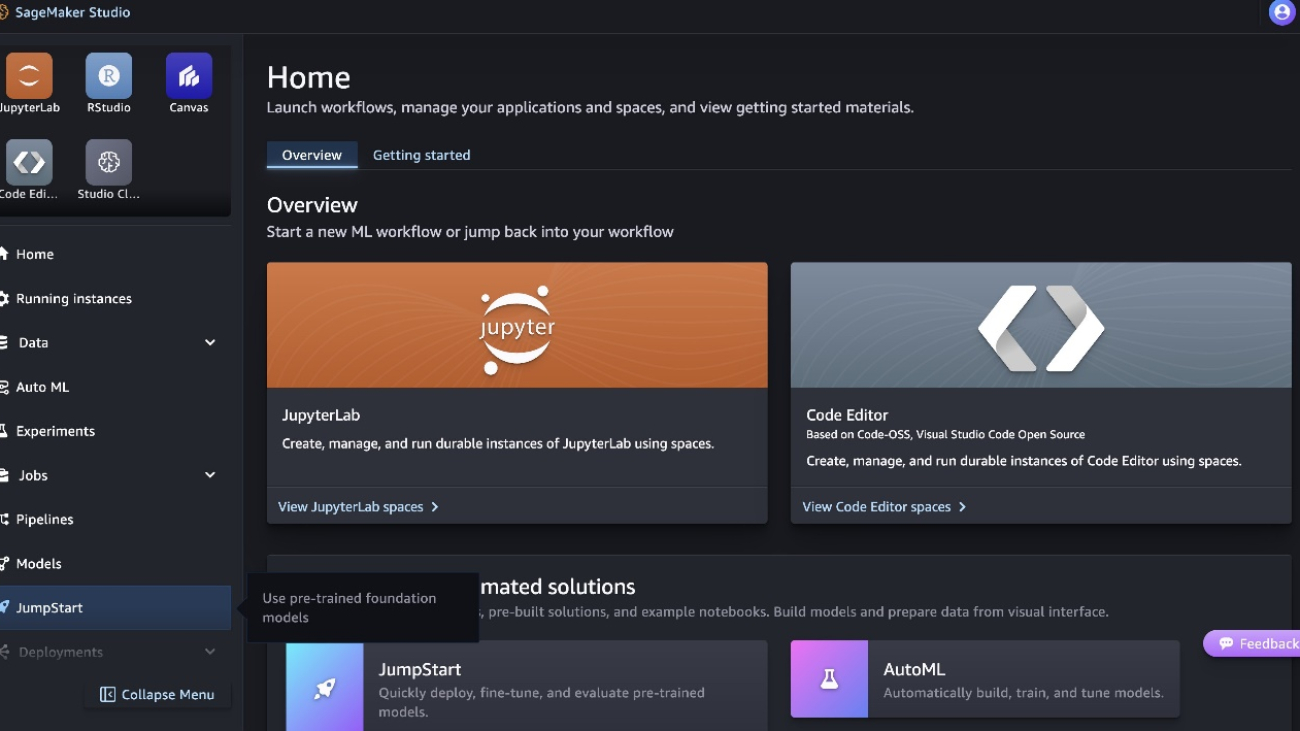The image size is (1300, 731).
Task: Open the JupyterLab app icon
Action: pos(29,76)
